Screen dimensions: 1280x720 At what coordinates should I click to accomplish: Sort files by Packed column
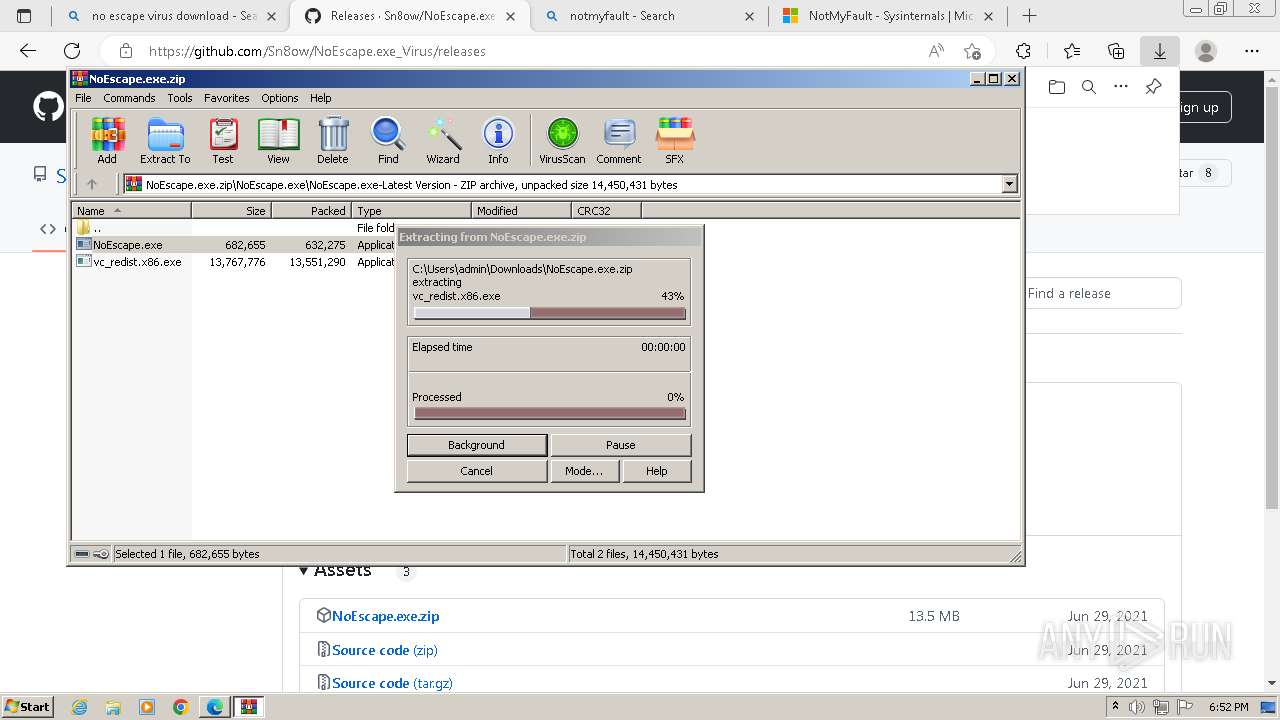coord(312,211)
